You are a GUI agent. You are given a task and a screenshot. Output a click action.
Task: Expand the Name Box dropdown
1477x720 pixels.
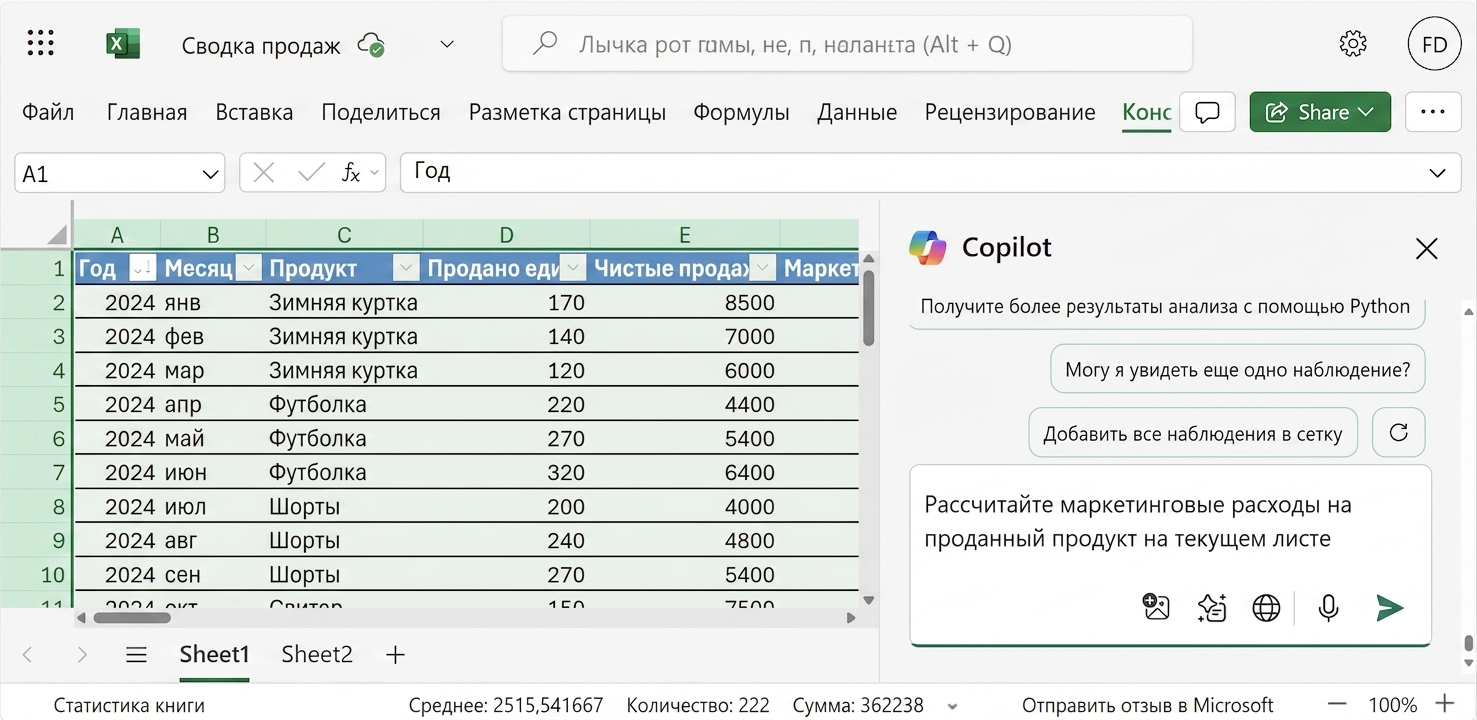(210, 174)
